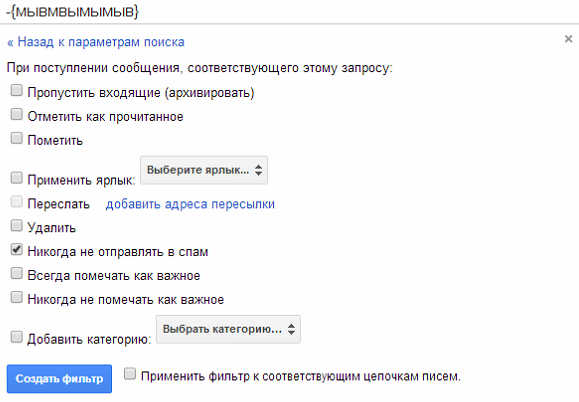Tick 'Никогда не помечать как важное'

tap(17, 297)
